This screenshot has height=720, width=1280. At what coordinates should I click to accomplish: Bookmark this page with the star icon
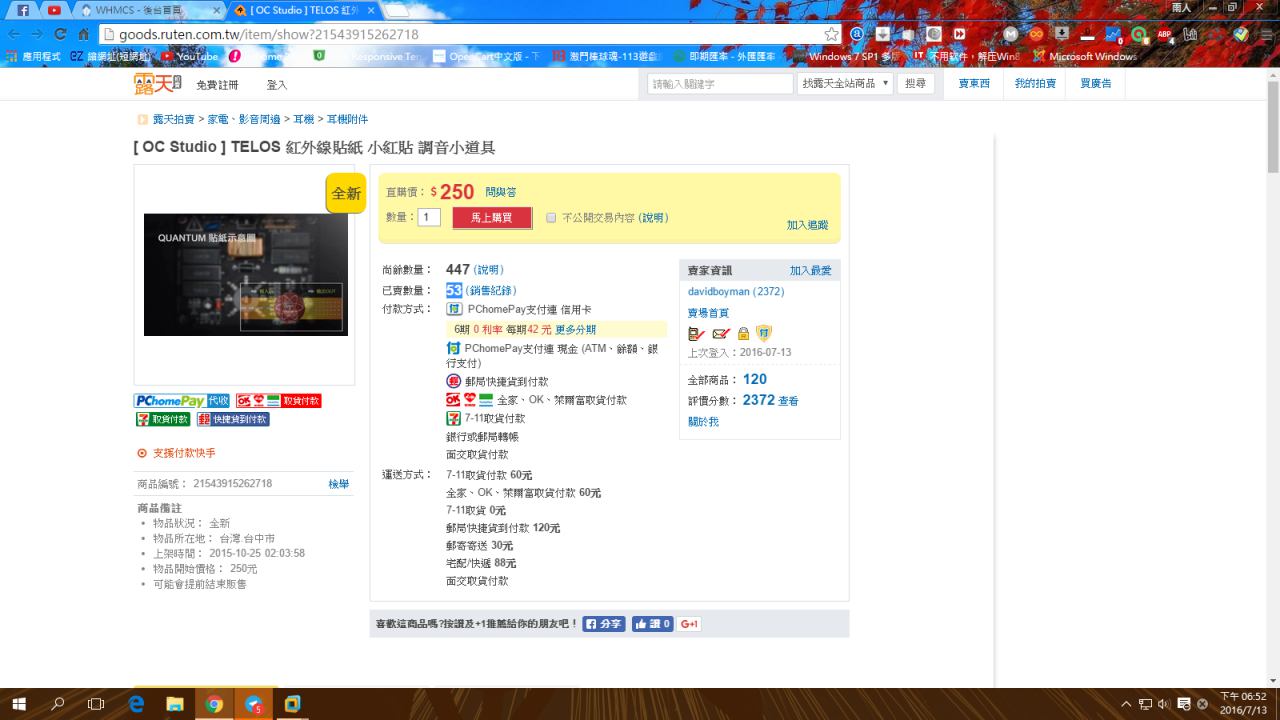831,34
